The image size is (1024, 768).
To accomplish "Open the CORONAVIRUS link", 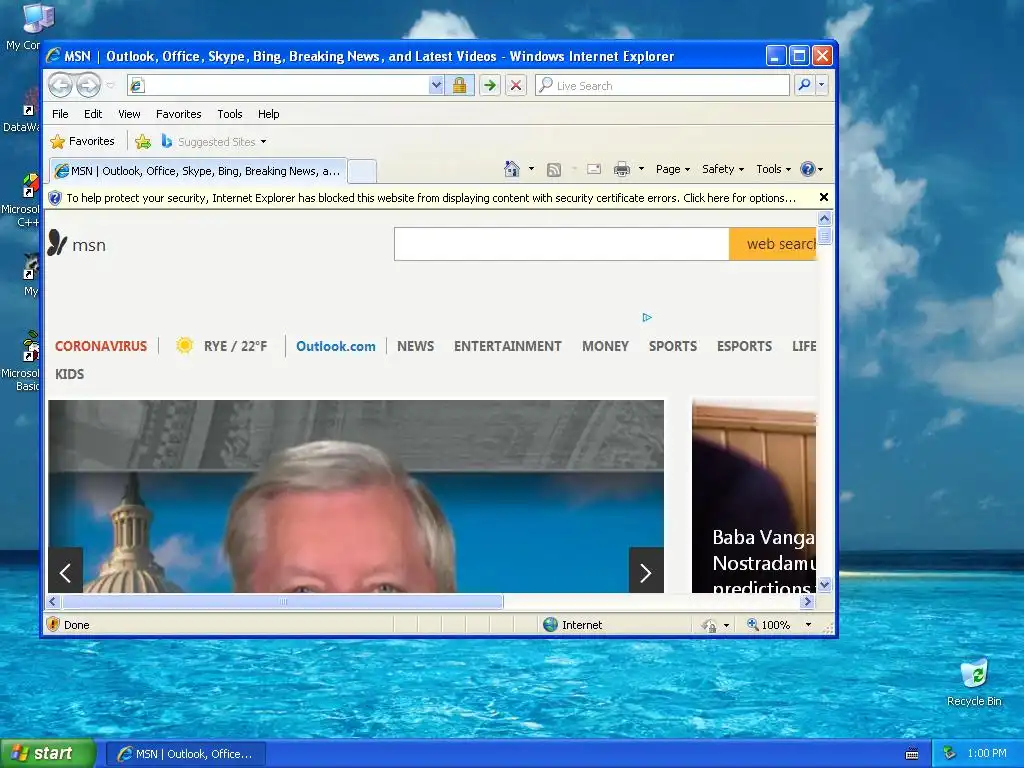I will [x=101, y=346].
